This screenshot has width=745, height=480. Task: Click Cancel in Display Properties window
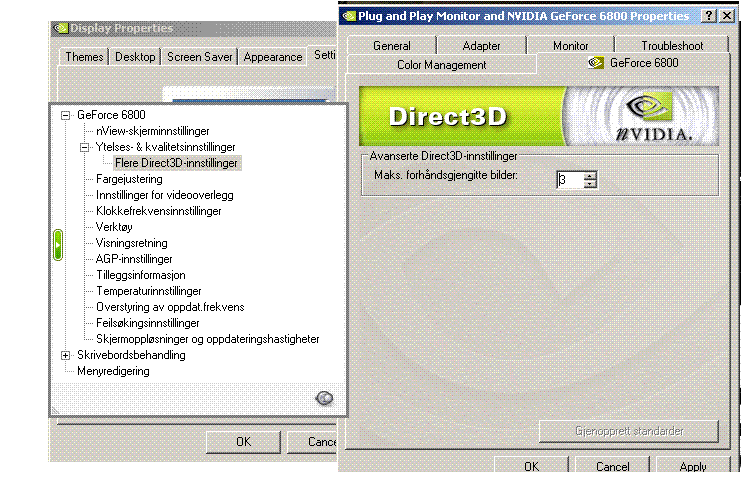click(x=313, y=442)
